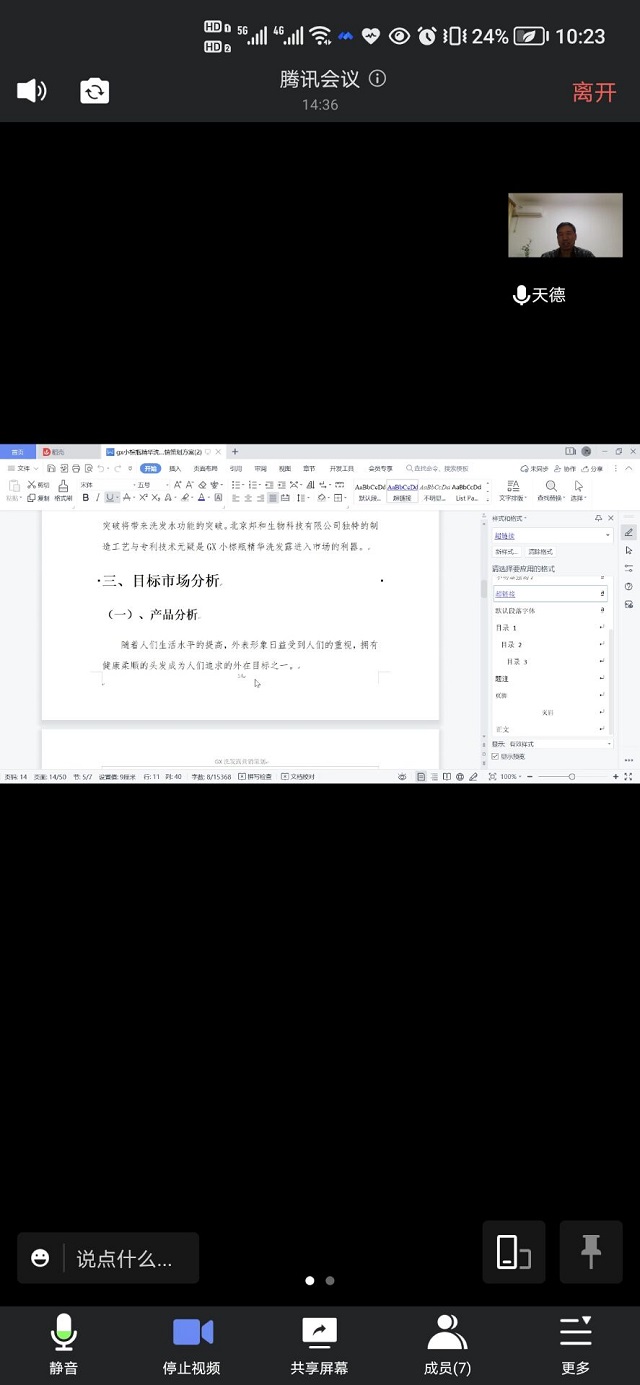The image size is (640, 1385).
Task: Click the zoom out minus button
Action: 531,776
